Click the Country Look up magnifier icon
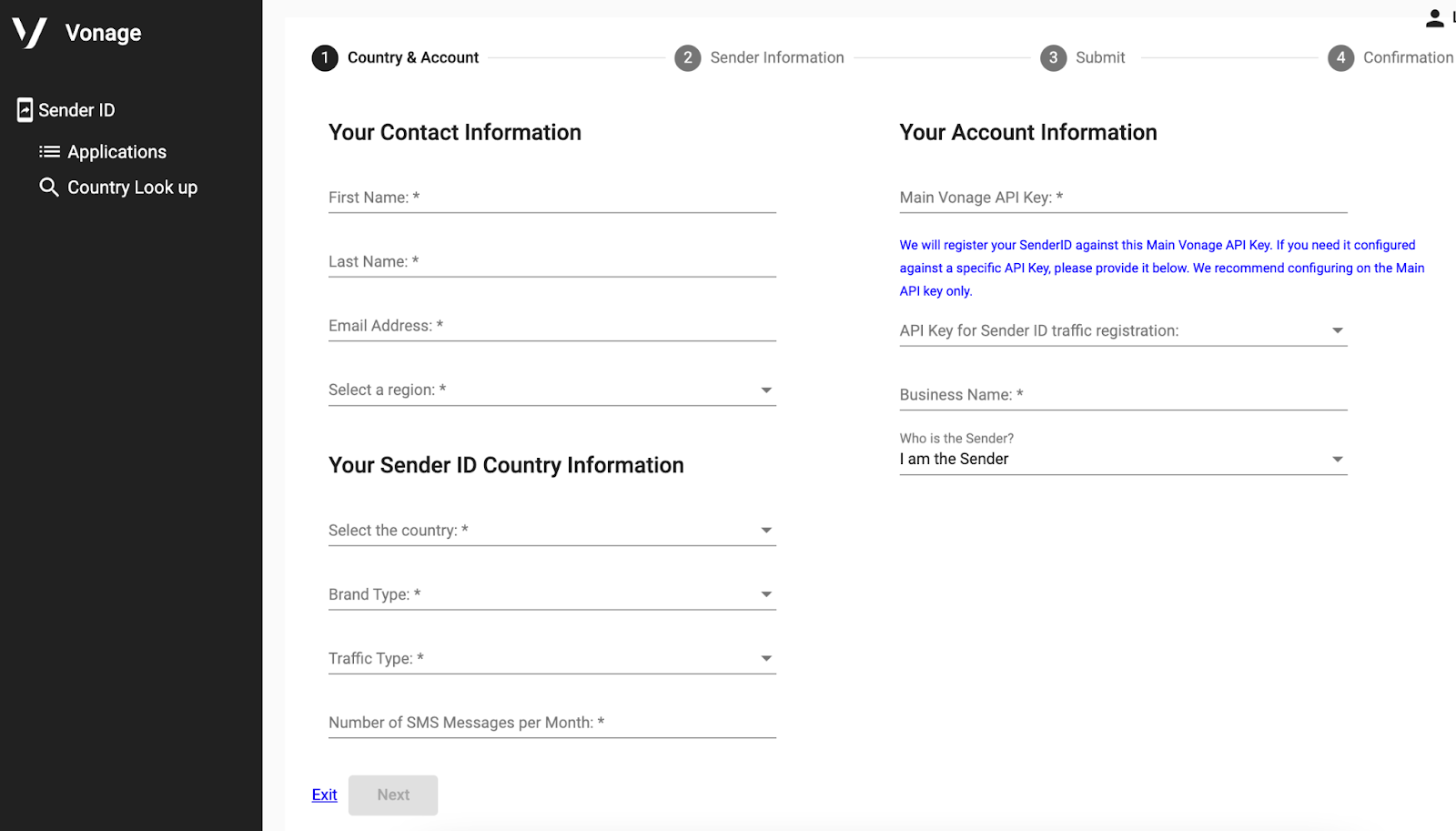The image size is (1456, 831). (49, 187)
